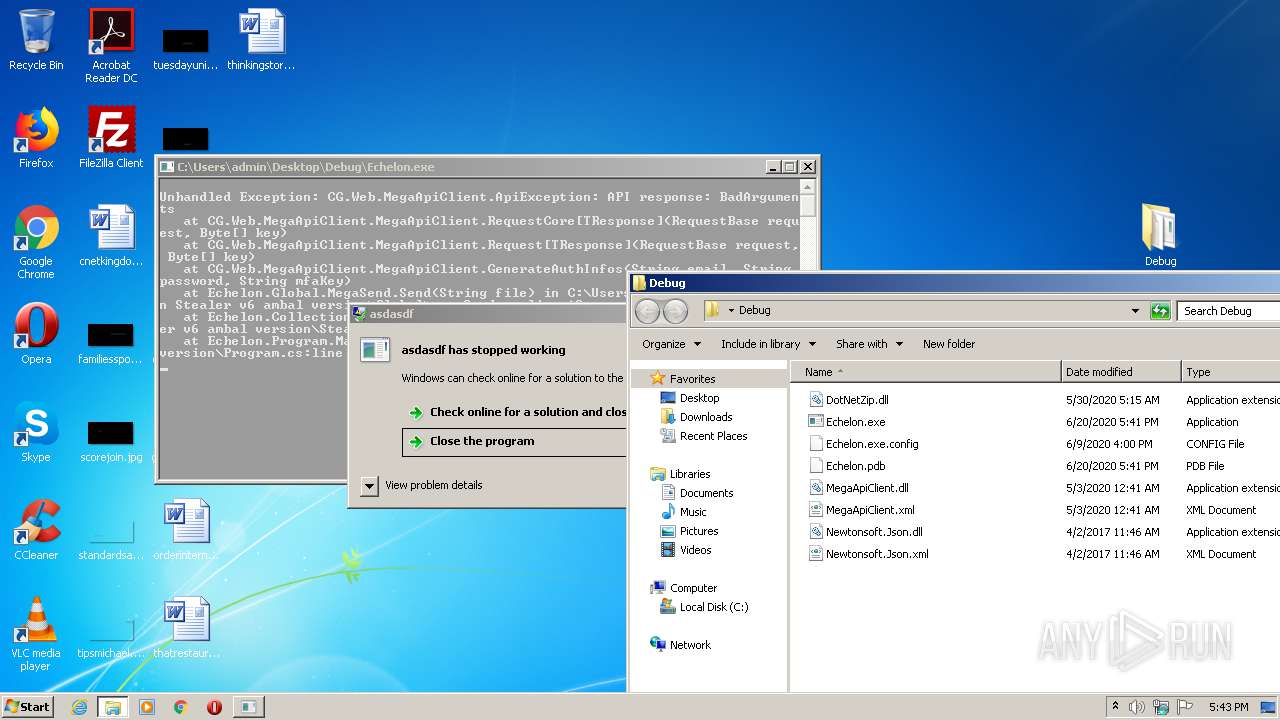Select the Debug folder on desktop
1280x720 pixels.
1160,236
